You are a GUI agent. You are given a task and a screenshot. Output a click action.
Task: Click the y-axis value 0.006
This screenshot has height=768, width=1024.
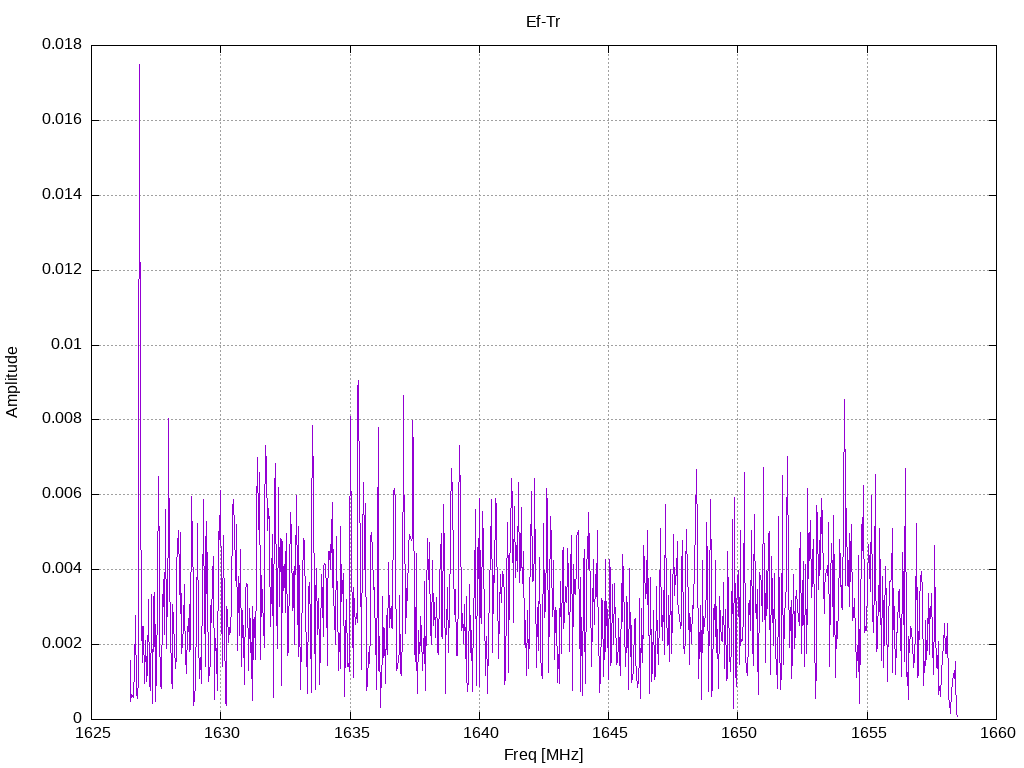click(62, 494)
